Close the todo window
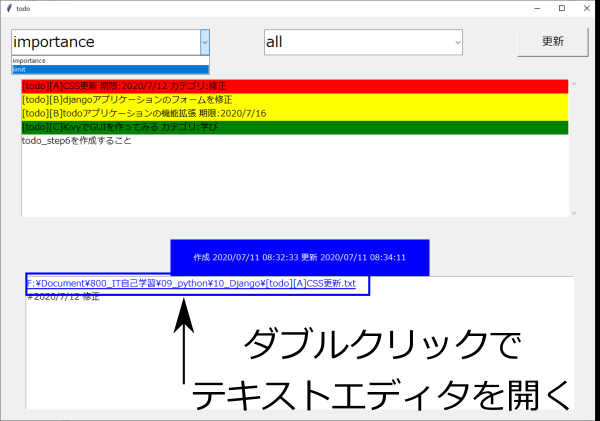Viewport: 600px width, 421px height. [587, 8]
